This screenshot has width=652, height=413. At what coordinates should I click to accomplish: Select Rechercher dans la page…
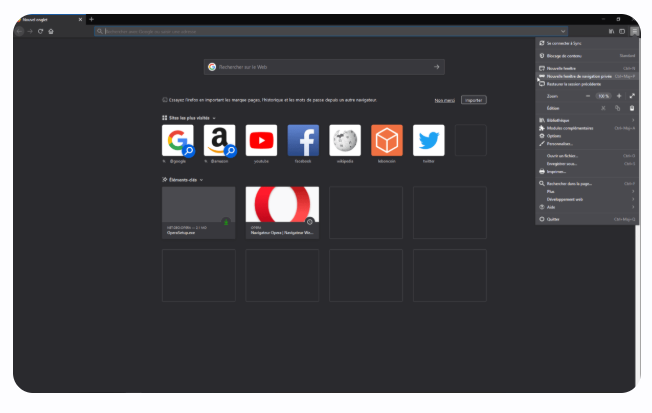[587, 183]
